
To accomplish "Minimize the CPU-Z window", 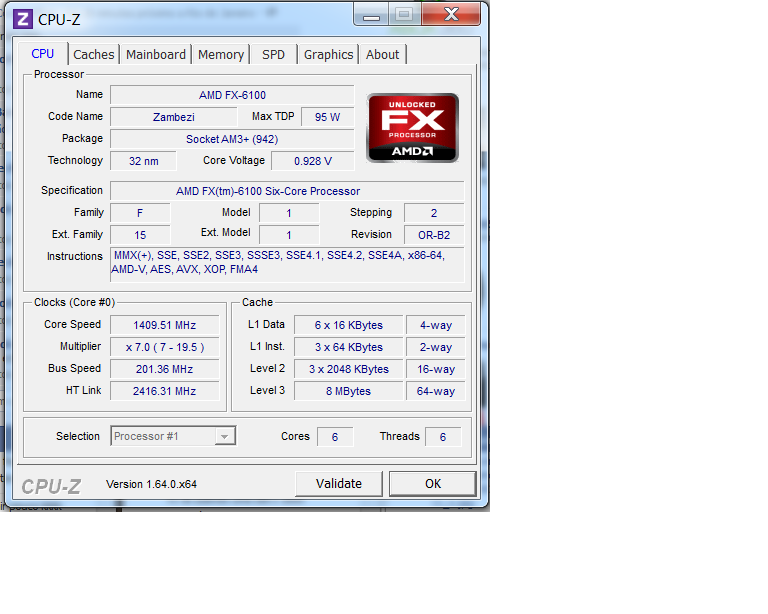I will tap(371, 15).
